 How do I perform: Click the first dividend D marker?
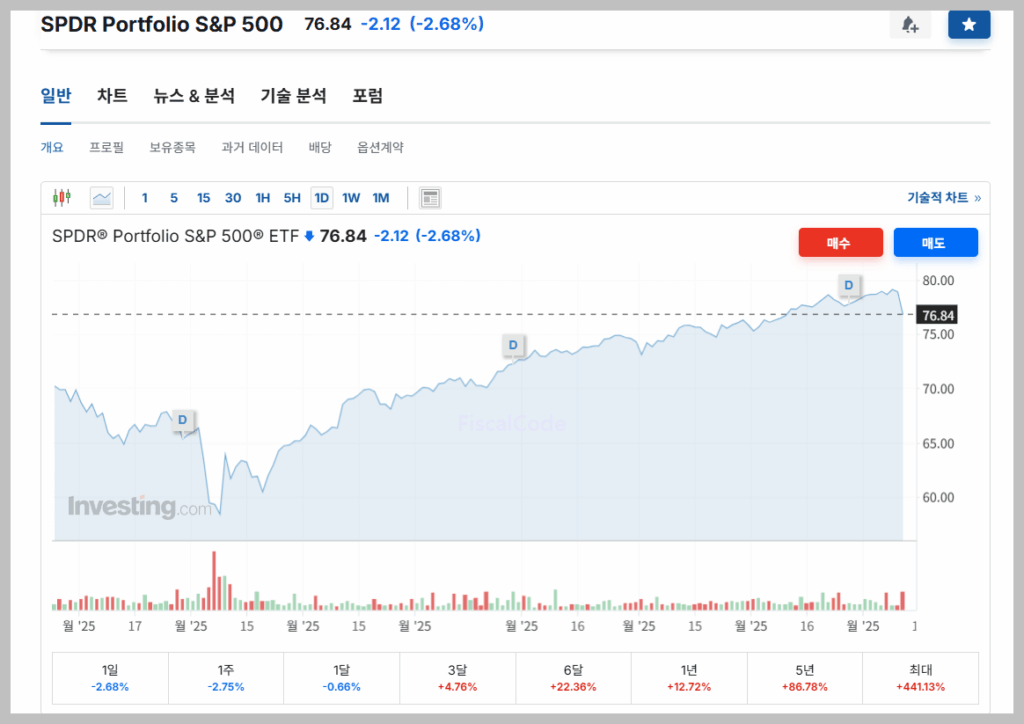click(x=182, y=421)
